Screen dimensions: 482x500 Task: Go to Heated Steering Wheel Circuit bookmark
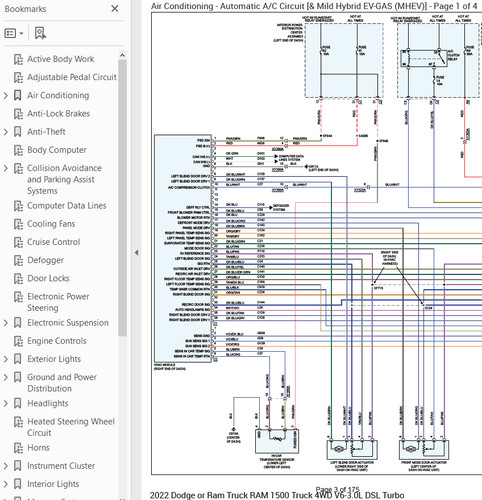[x=71, y=427]
